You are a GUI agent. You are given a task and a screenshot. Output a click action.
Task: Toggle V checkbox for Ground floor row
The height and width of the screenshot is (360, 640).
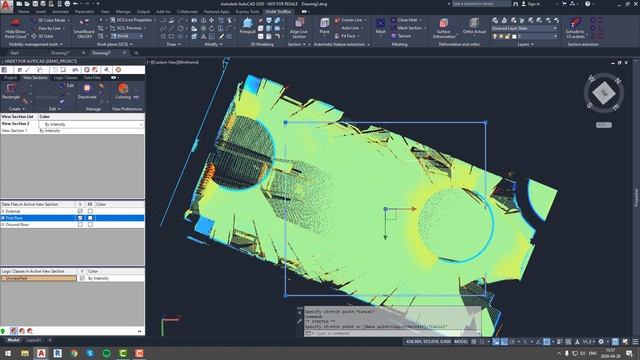[x=80, y=224]
